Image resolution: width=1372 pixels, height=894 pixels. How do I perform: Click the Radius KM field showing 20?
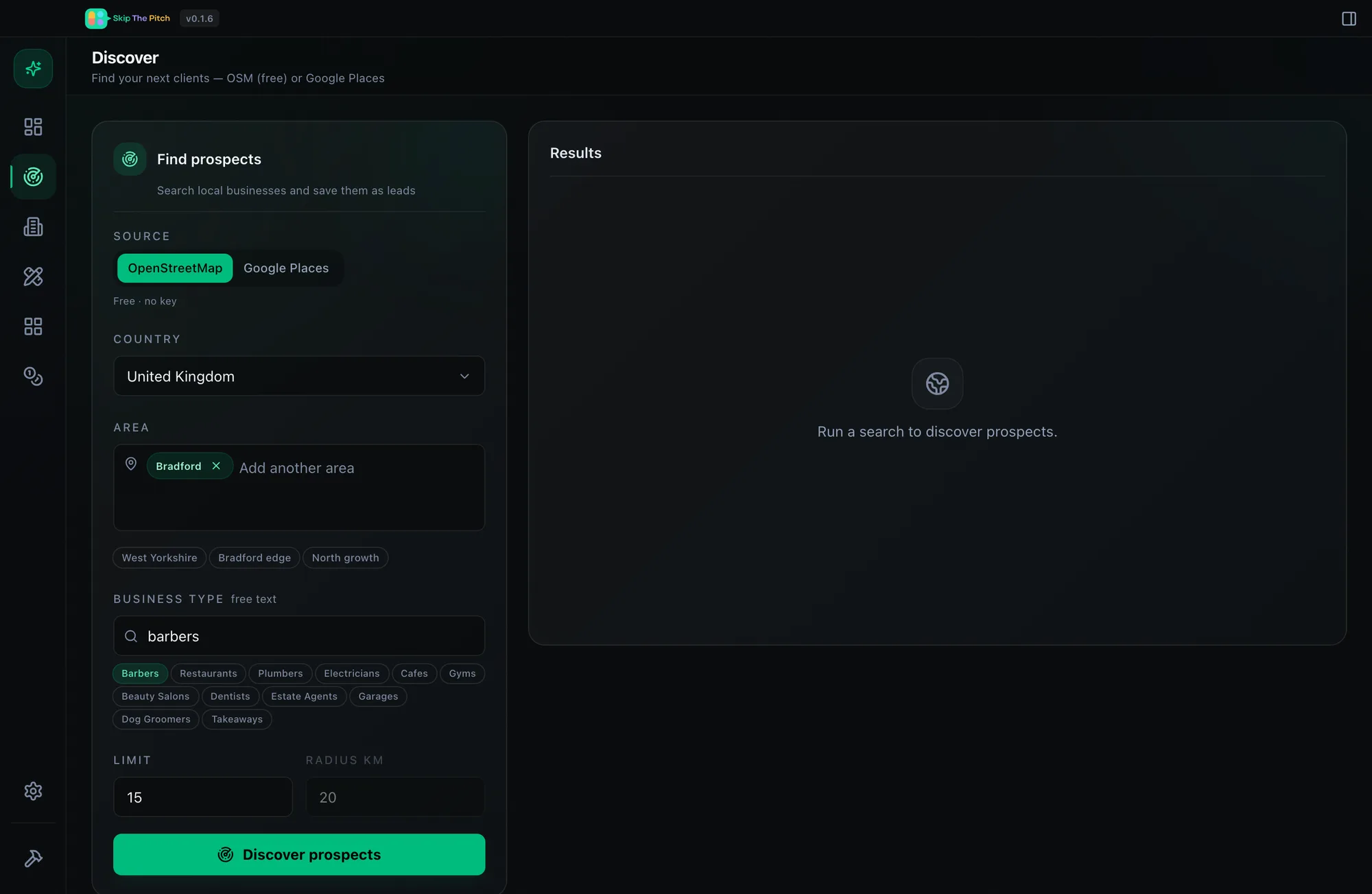tap(395, 797)
